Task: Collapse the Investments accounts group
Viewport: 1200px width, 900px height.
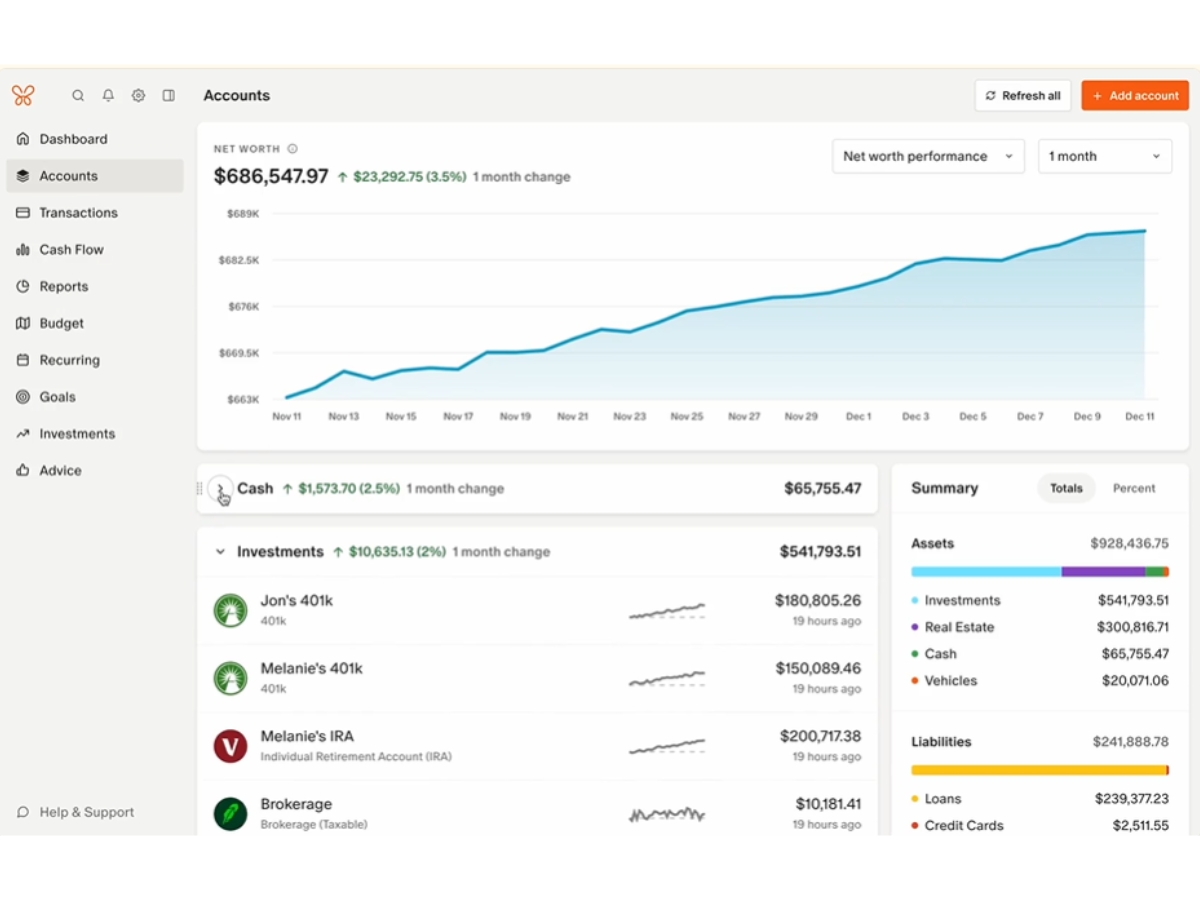Action: click(221, 552)
